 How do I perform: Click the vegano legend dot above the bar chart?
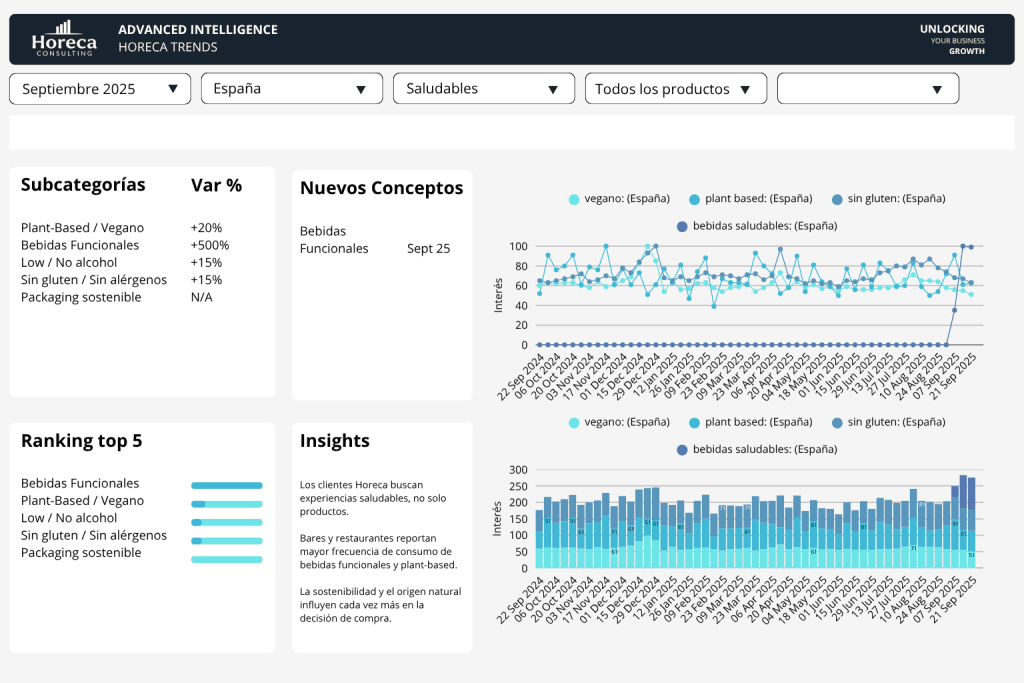pyautogui.click(x=573, y=422)
